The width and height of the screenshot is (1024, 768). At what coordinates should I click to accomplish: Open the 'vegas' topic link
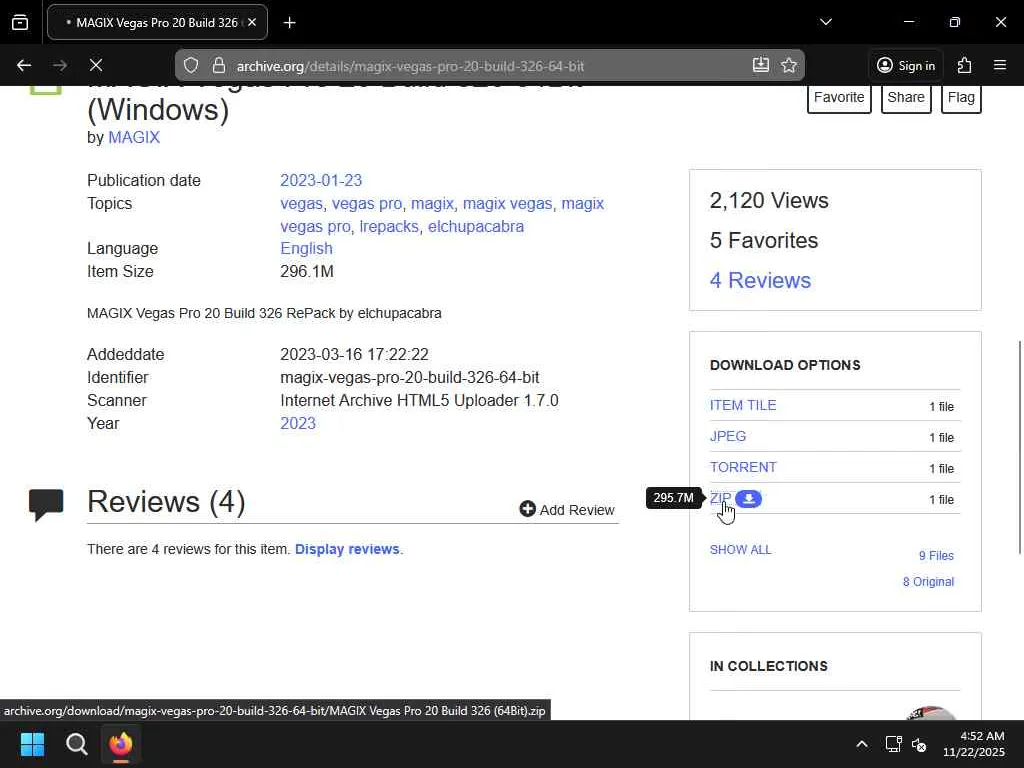pos(301,204)
